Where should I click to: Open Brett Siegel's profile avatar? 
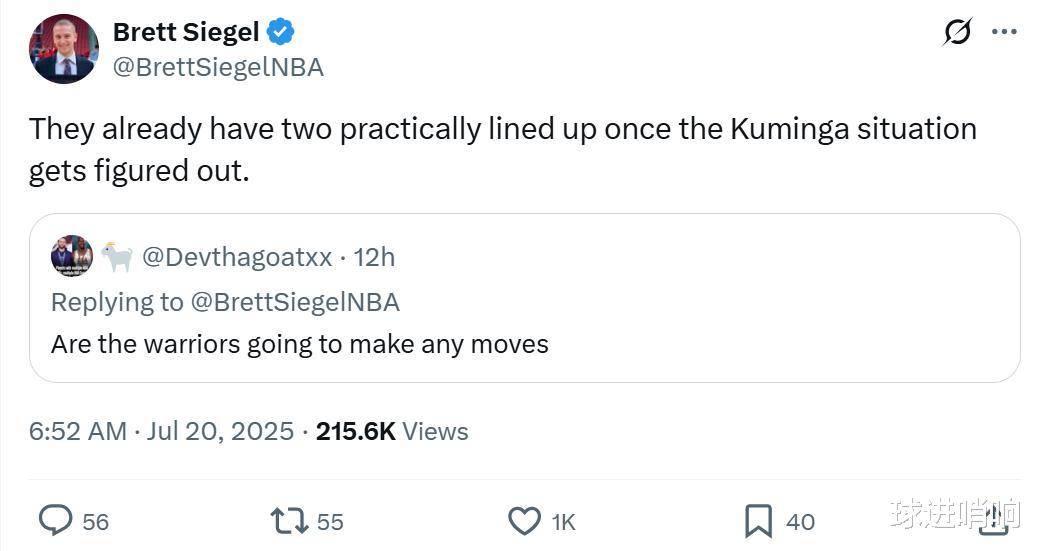(64, 49)
